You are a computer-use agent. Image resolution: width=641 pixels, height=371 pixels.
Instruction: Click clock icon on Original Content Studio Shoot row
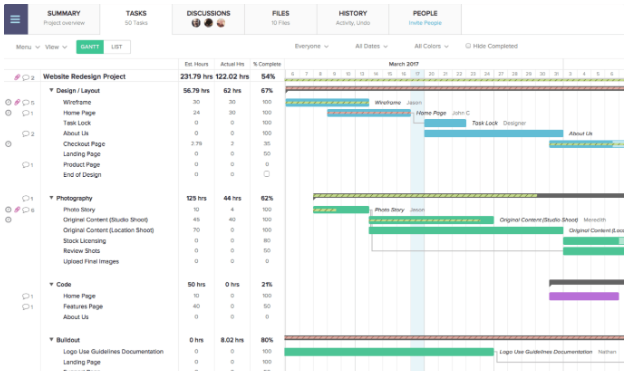point(8,220)
